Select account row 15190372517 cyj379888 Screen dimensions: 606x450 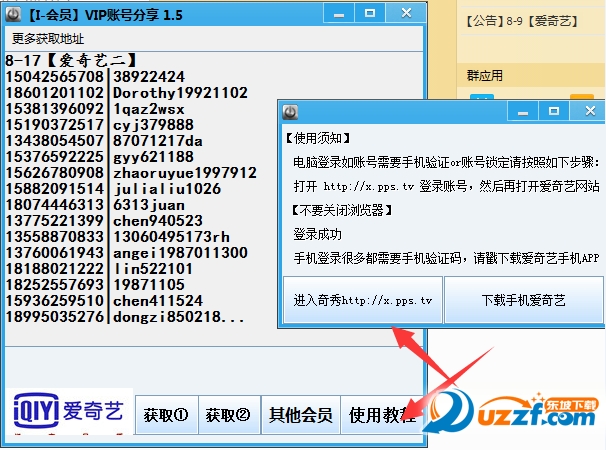[100, 124]
